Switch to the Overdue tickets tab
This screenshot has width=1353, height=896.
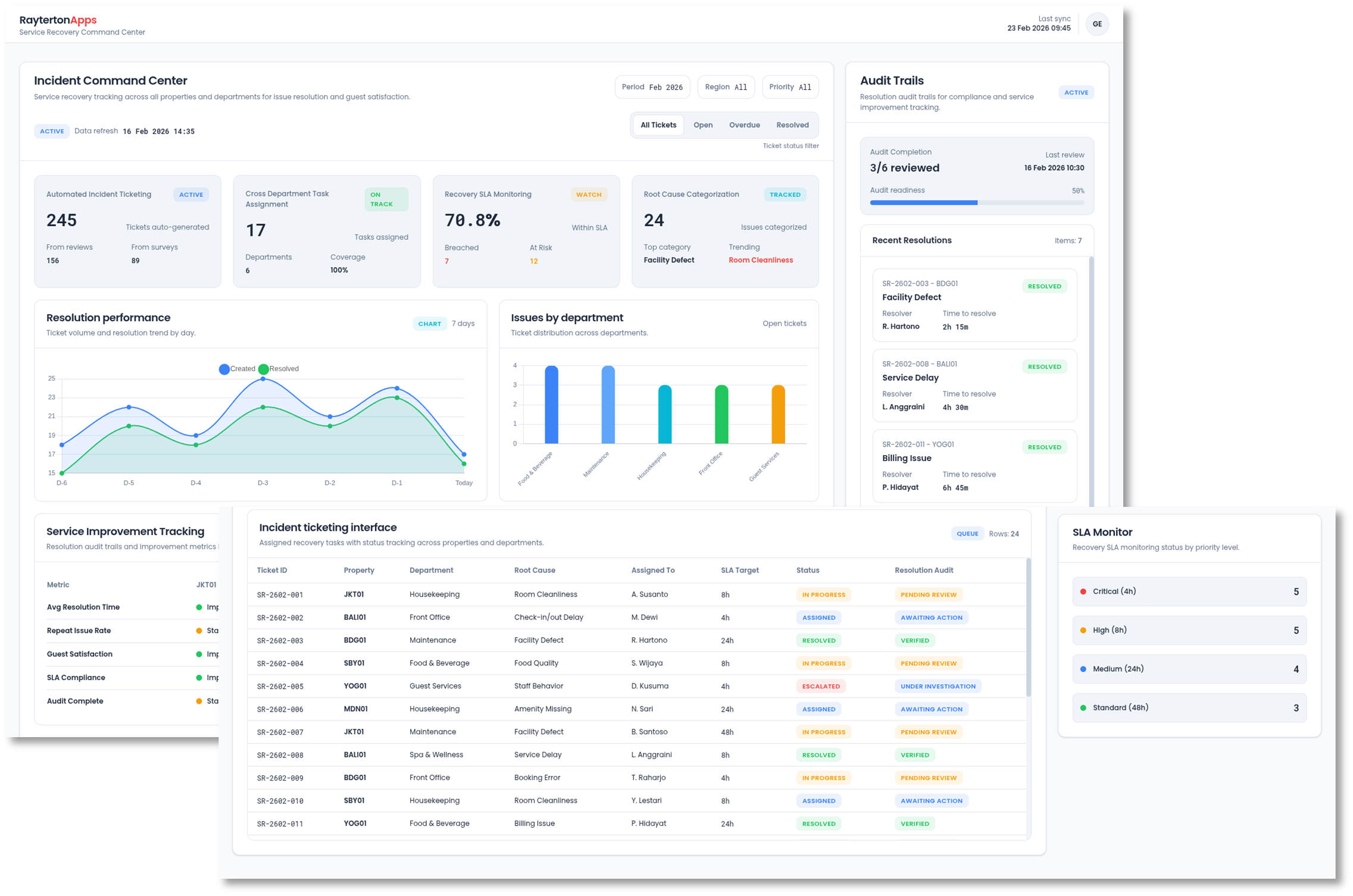[744, 125]
